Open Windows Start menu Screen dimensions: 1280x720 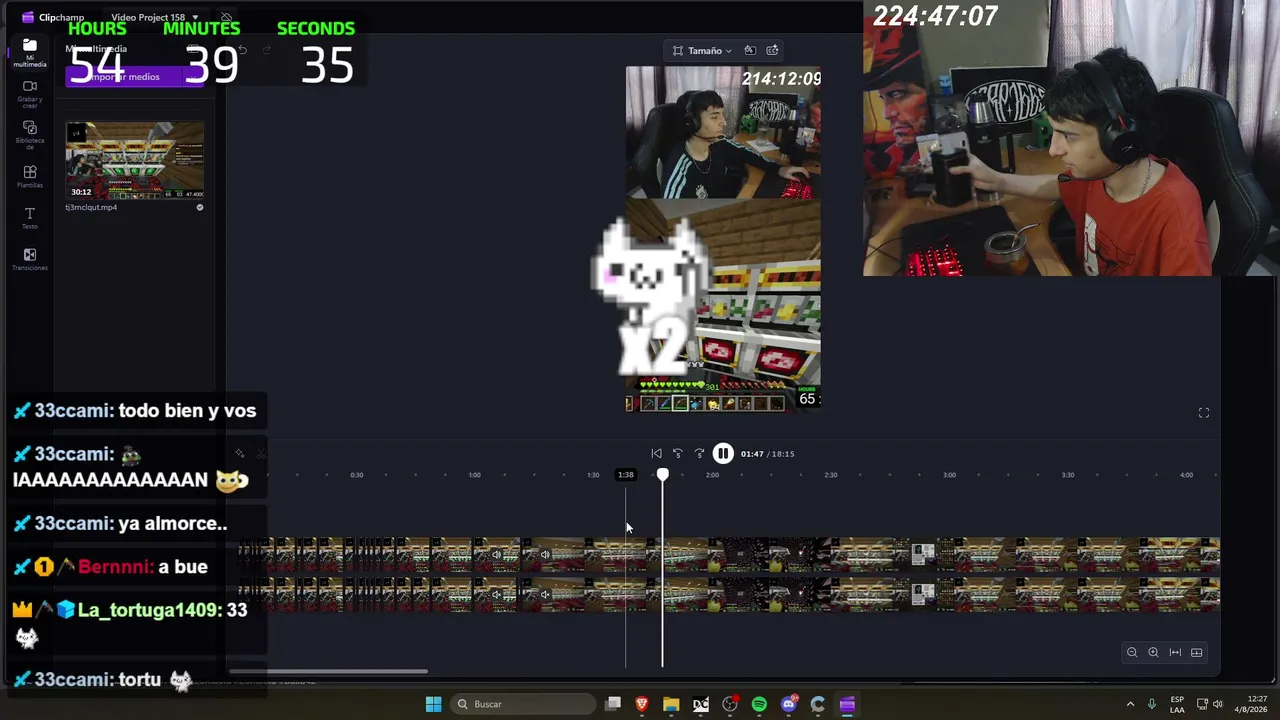point(433,704)
